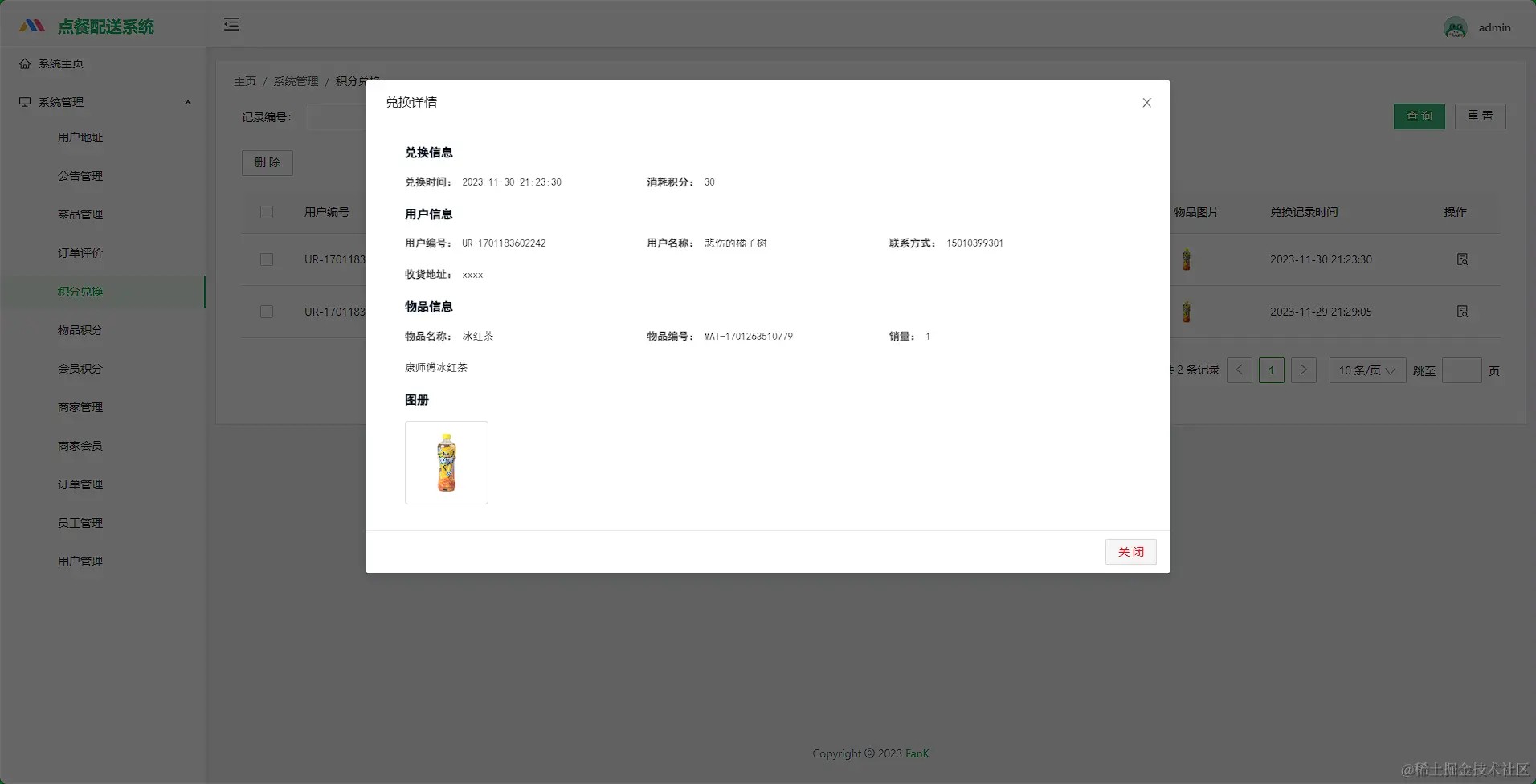Image resolution: width=1536 pixels, height=784 pixels.
Task: Click the 点餐配送系统 logo
Action: tap(87, 27)
